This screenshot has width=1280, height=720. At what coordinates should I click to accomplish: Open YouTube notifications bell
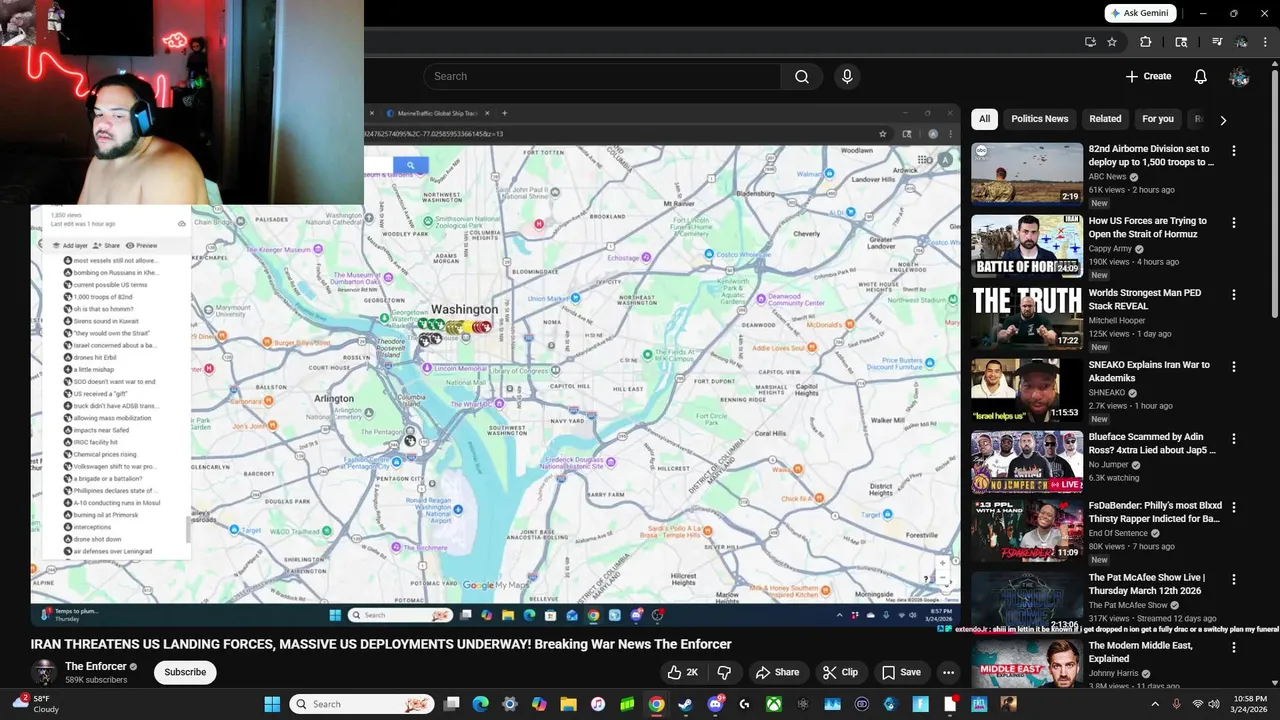[1200, 76]
